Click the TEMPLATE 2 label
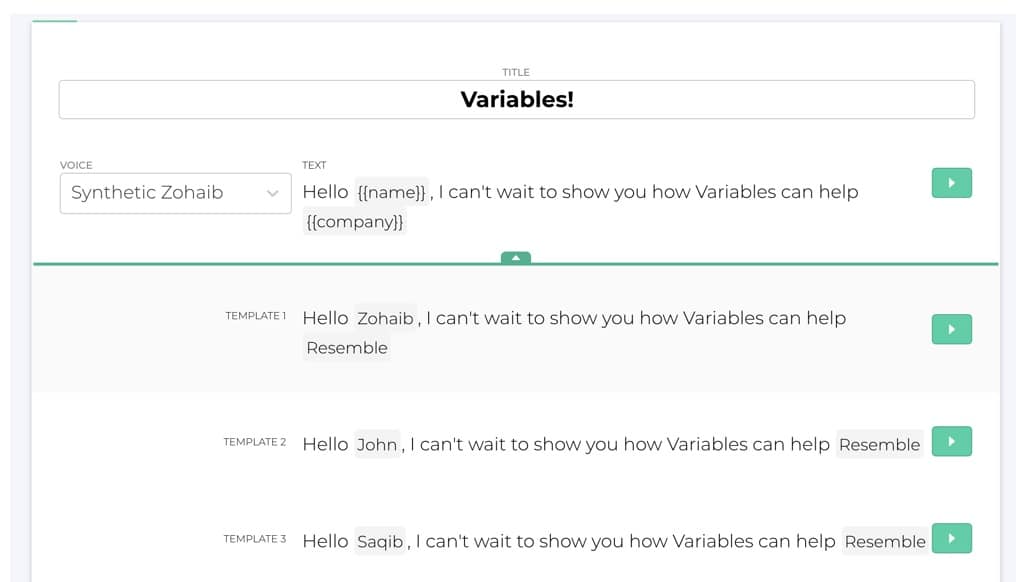 pyautogui.click(x=255, y=442)
